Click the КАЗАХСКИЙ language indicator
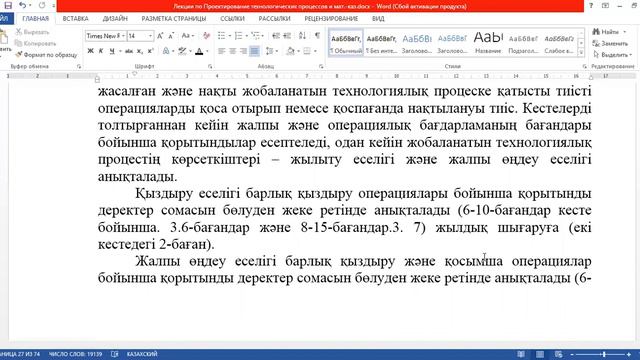 (142, 354)
